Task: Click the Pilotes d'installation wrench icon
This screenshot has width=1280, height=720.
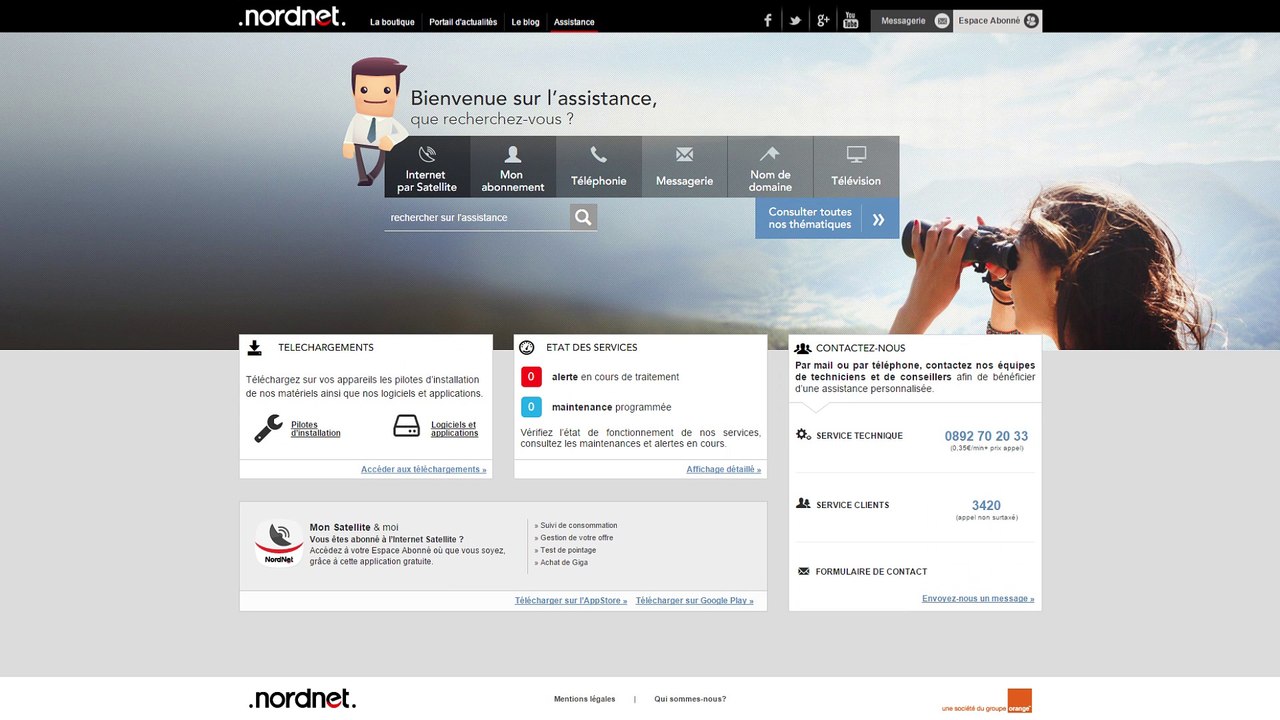Action: point(268,428)
